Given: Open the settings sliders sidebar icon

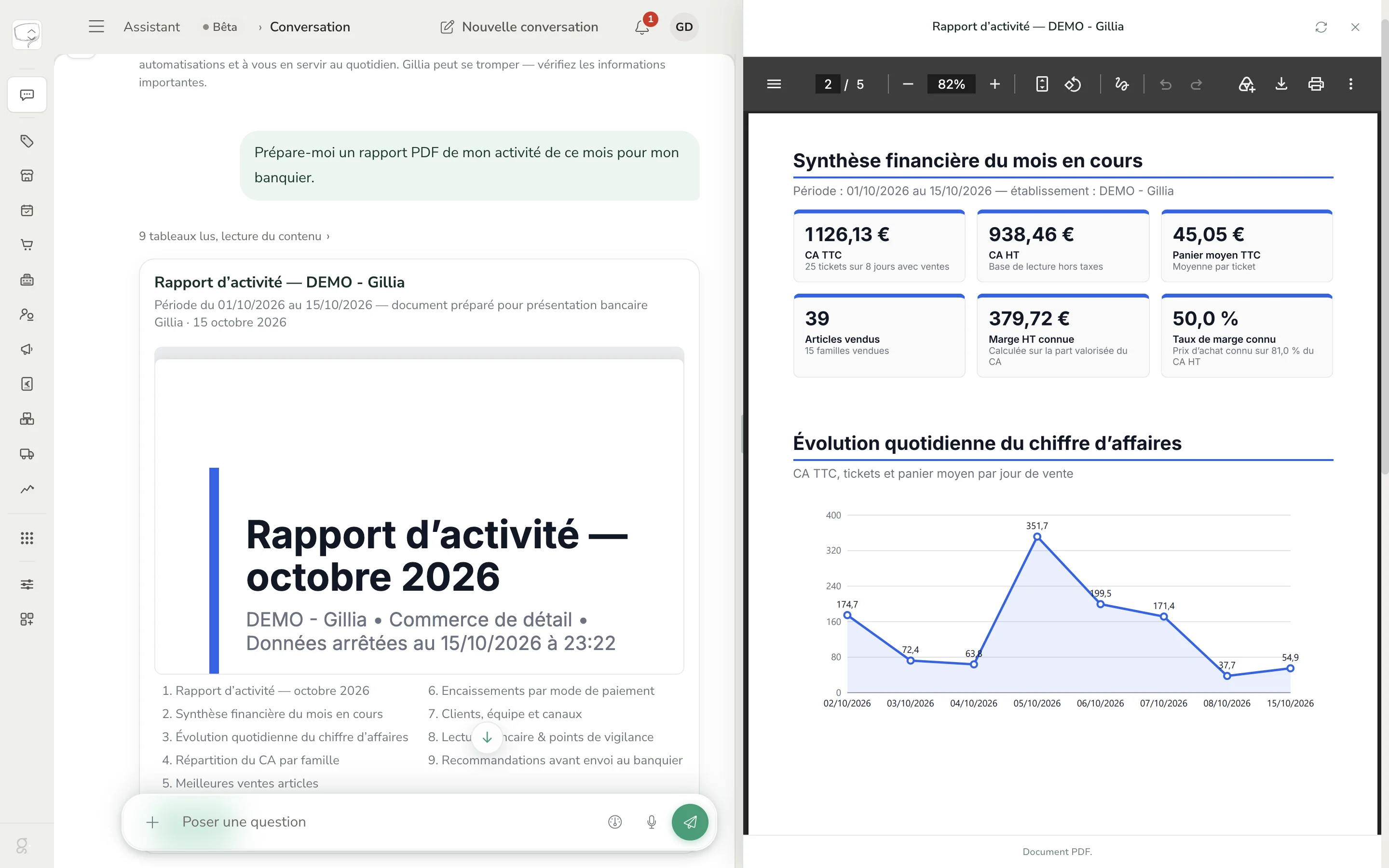Looking at the screenshot, I should [27, 584].
